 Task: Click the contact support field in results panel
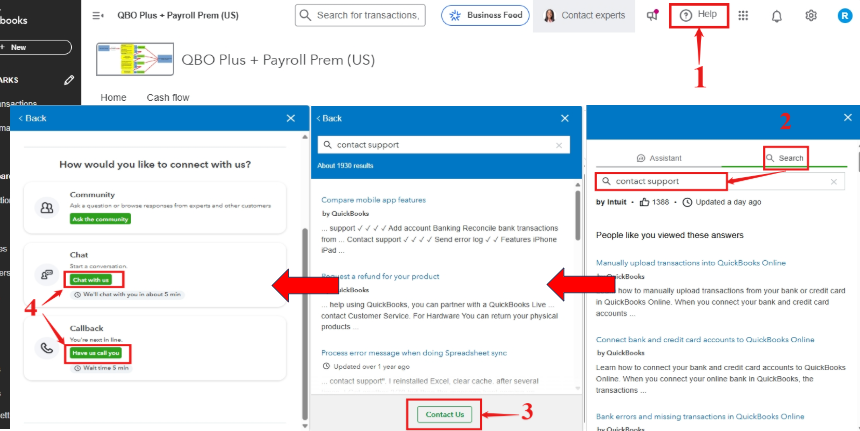[444, 145]
